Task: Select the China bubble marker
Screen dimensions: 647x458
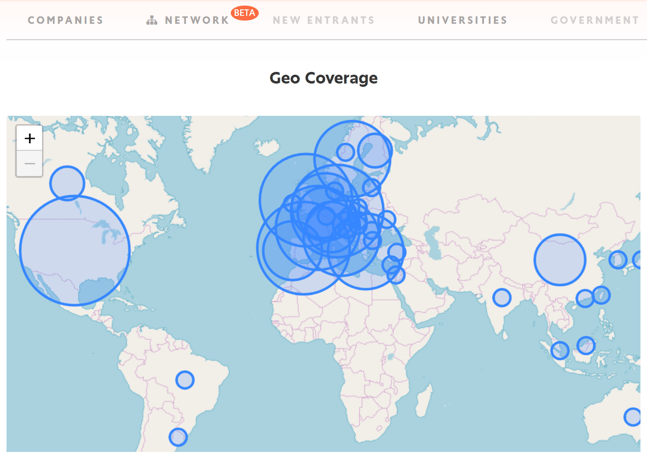Action: click(x=559, y=260)
